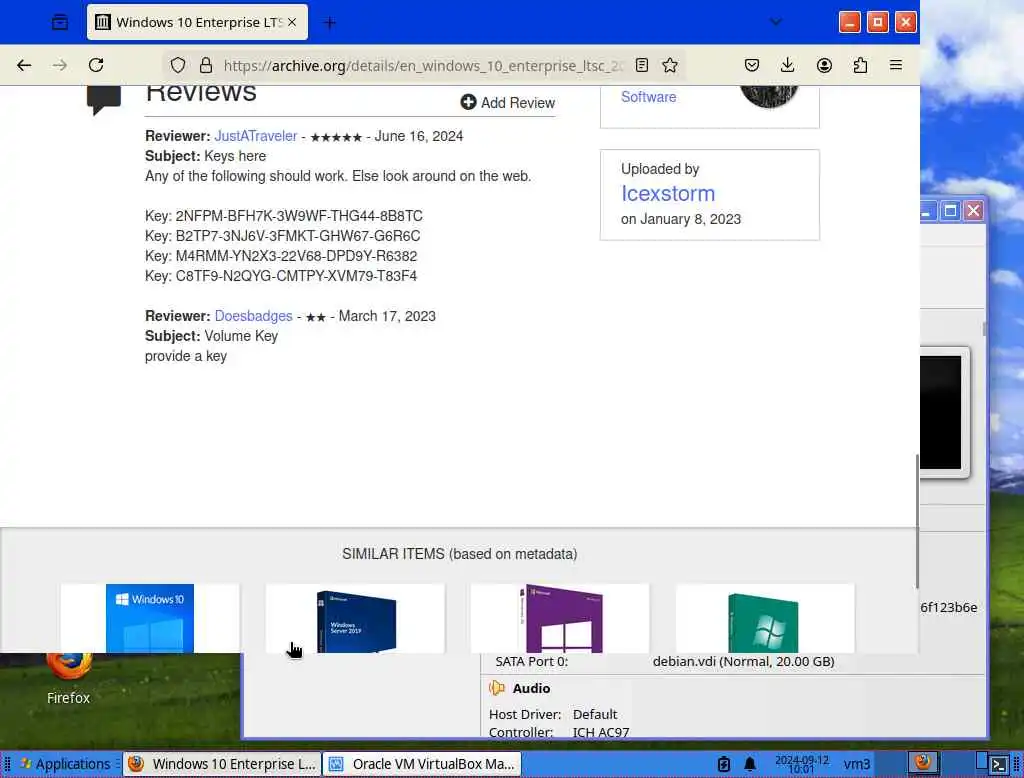
Task: Click the taskbar clock 2024-09-12
Action: 802,764
